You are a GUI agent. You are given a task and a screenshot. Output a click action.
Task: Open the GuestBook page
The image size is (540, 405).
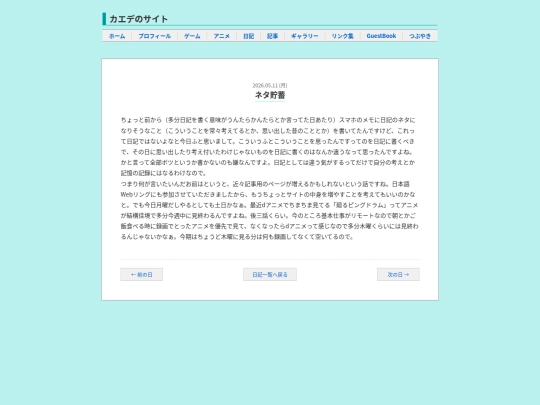click(x=381, y=36)
